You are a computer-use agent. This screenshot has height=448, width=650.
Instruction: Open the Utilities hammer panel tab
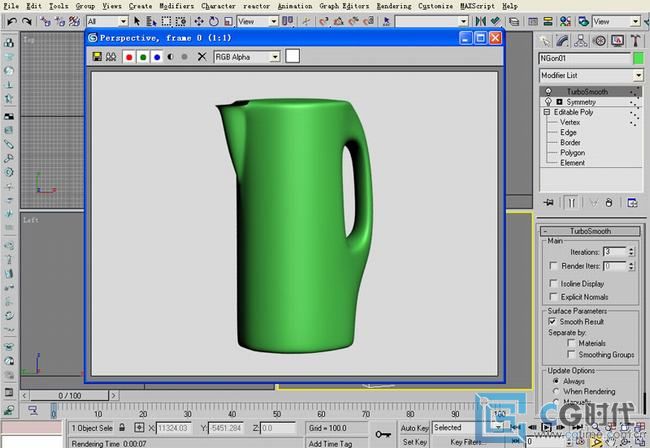(x=635, y=41)
